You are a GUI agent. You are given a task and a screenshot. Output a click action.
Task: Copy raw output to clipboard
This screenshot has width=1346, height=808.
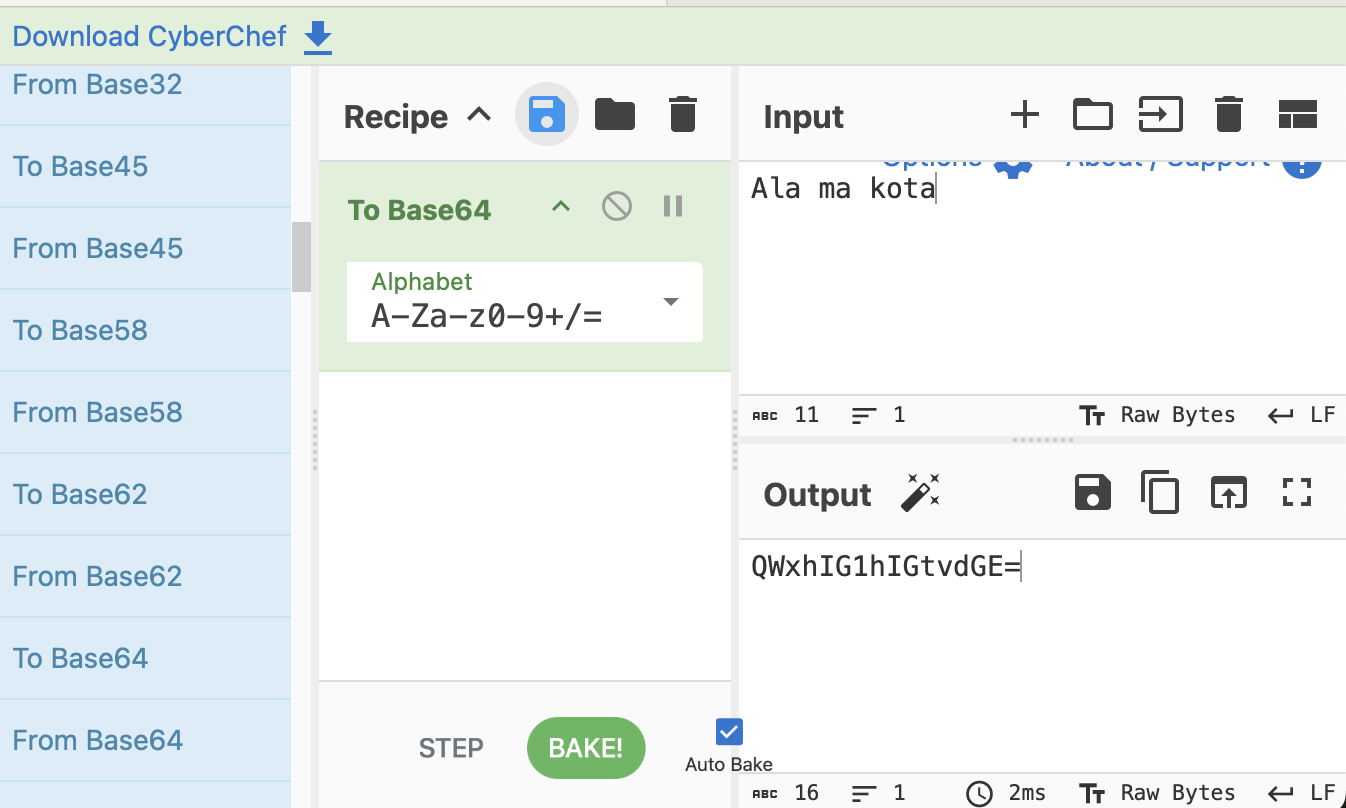[1160, 493]
